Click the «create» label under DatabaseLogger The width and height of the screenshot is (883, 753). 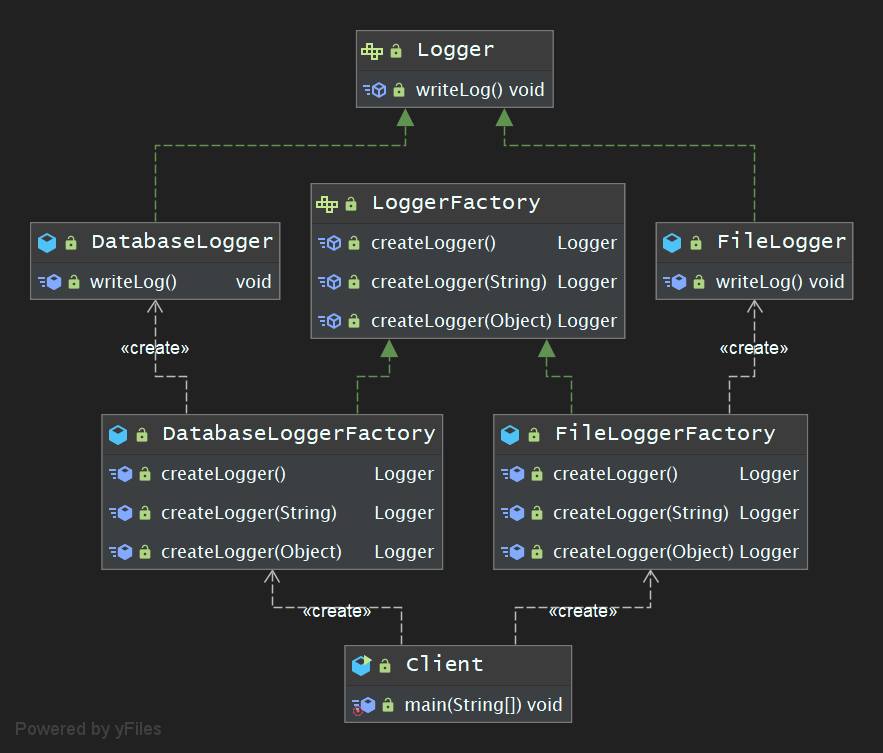click(x=154, y=348)
